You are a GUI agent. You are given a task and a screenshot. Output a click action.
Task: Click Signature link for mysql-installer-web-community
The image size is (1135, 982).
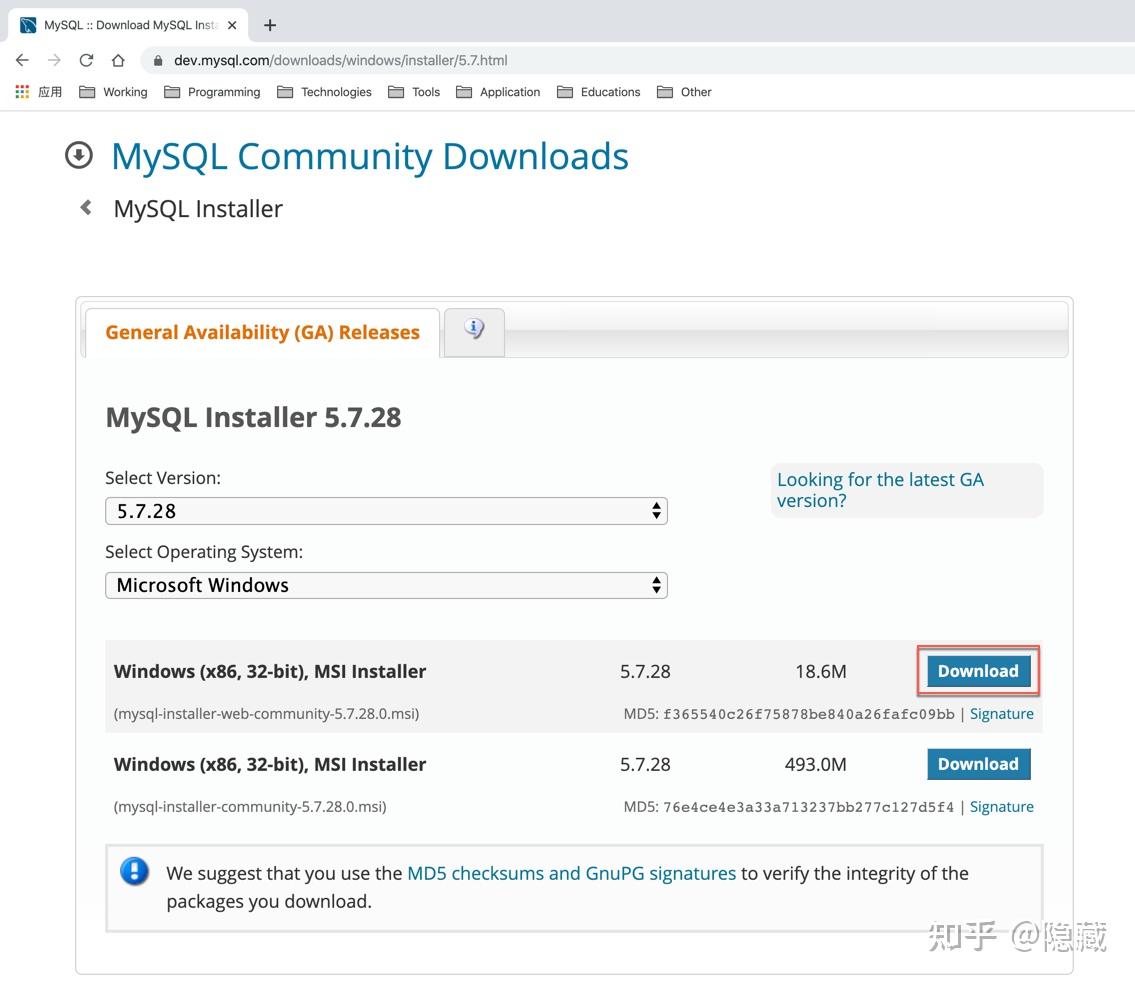pyautogui.click(x=1002, y=713)
